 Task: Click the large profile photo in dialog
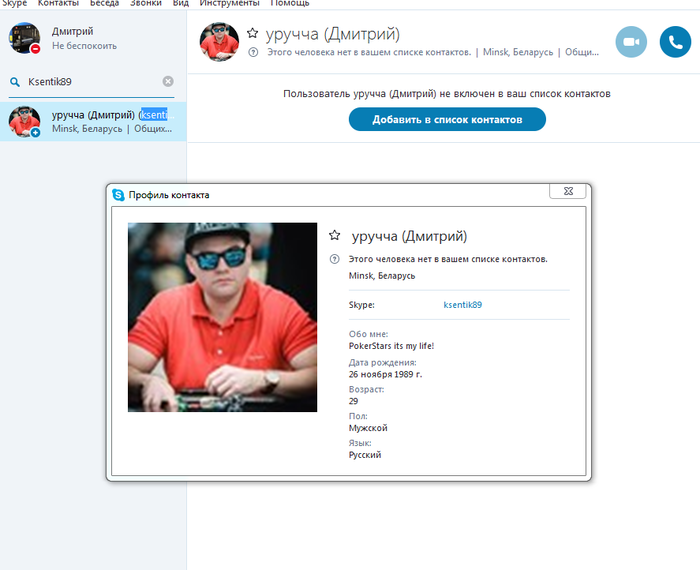tap(222, 317)
